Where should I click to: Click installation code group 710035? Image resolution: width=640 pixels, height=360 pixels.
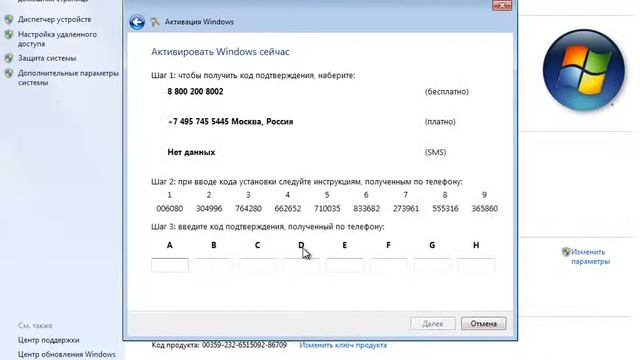coord(327,209)
